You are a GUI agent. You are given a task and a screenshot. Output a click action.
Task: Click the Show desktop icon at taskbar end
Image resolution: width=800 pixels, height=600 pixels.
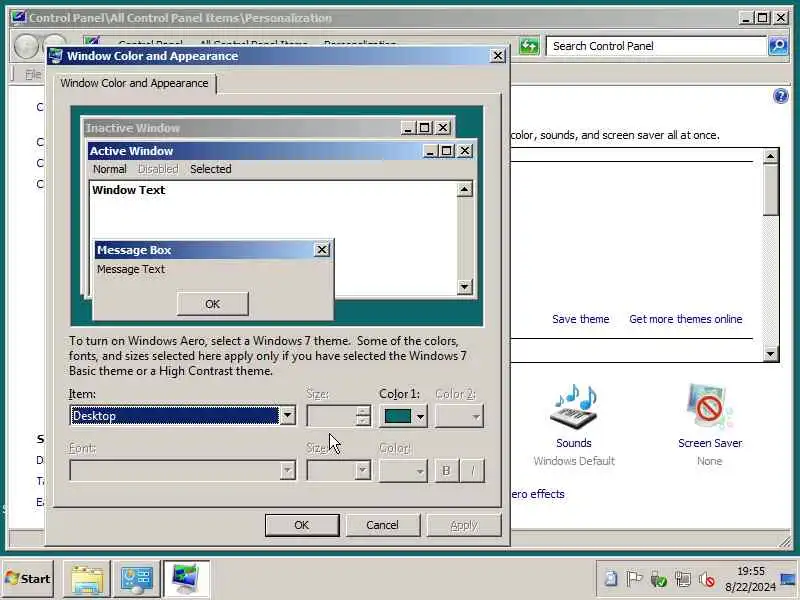789,579
